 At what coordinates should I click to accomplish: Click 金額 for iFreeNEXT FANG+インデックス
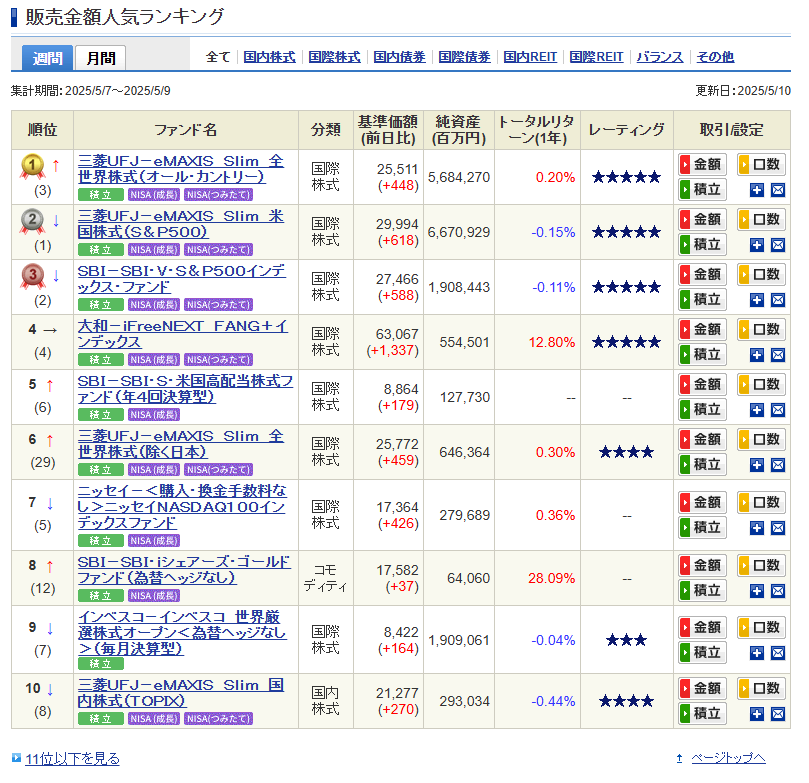(x=702, y=330)
